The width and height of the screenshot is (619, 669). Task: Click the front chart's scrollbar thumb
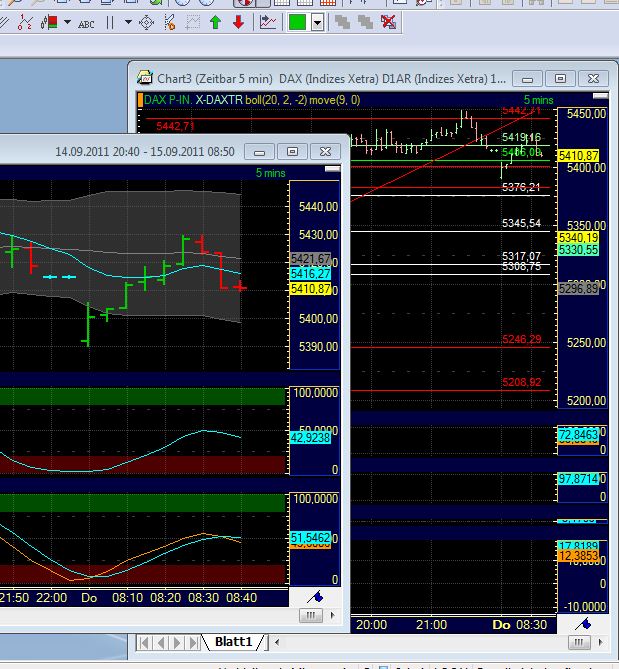pos(311,615)
